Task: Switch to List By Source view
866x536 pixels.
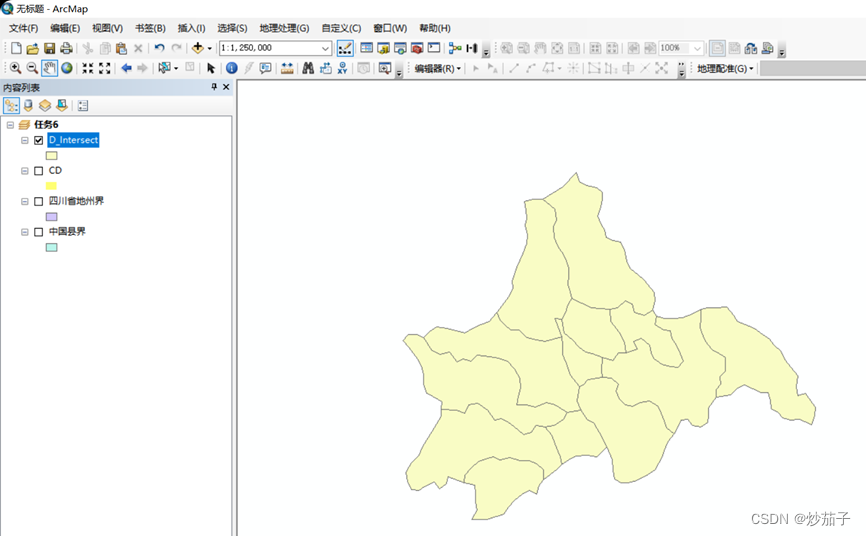Action: pos(28,105)
